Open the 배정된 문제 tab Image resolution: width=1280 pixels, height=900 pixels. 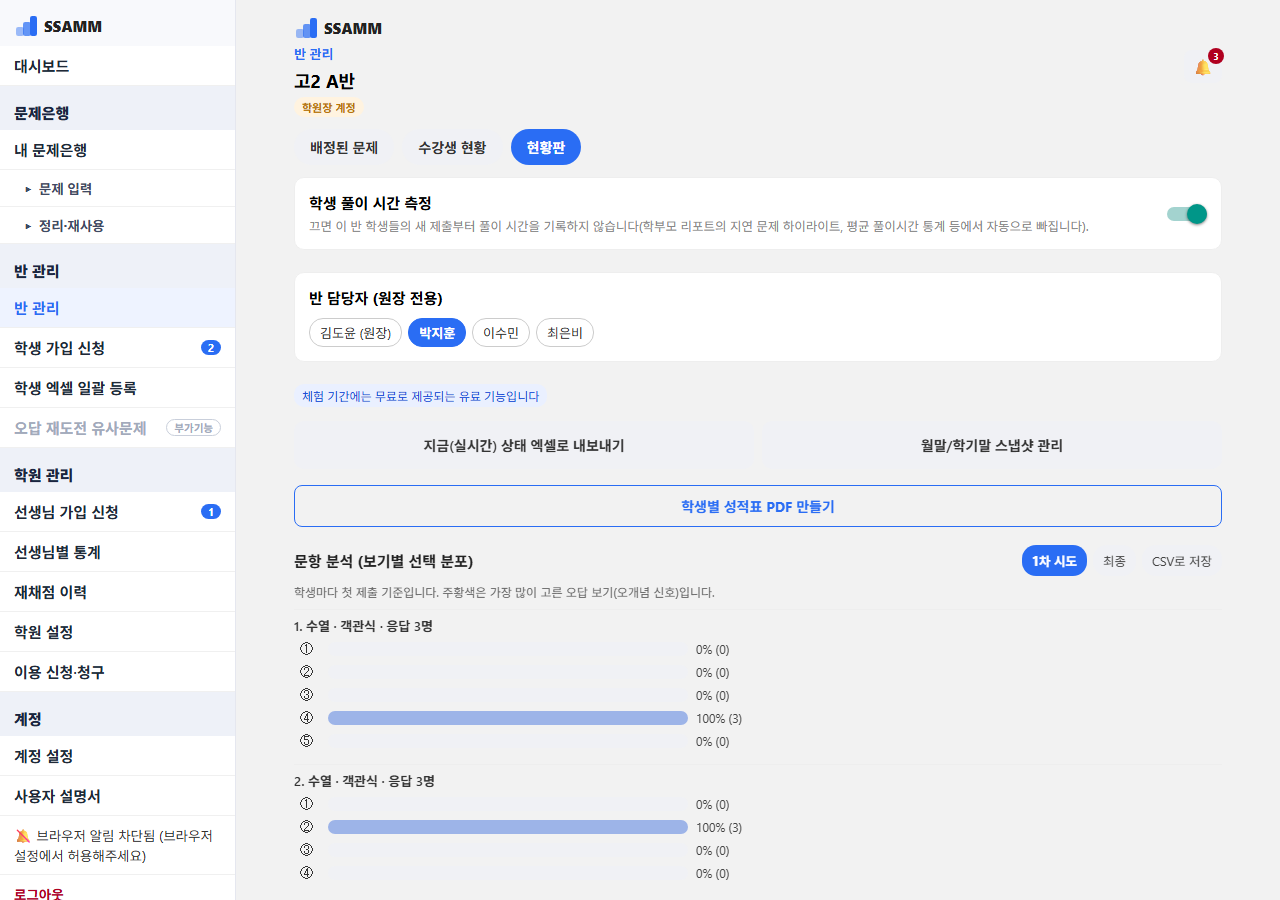344,147
